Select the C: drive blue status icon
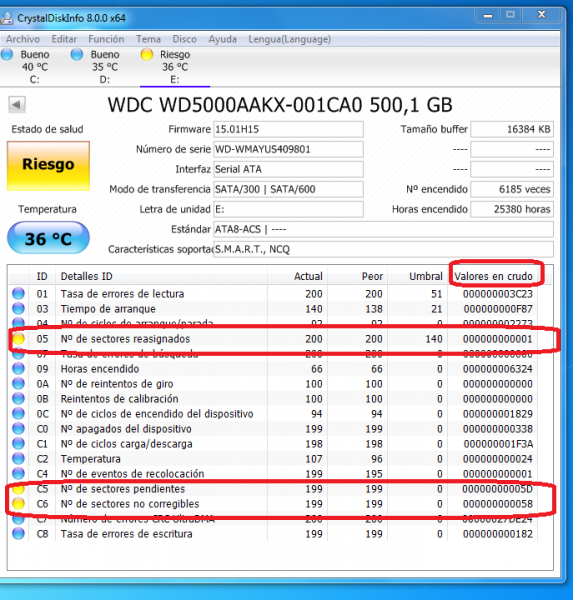Screen dimensions: 573x600 coord(7,54)
